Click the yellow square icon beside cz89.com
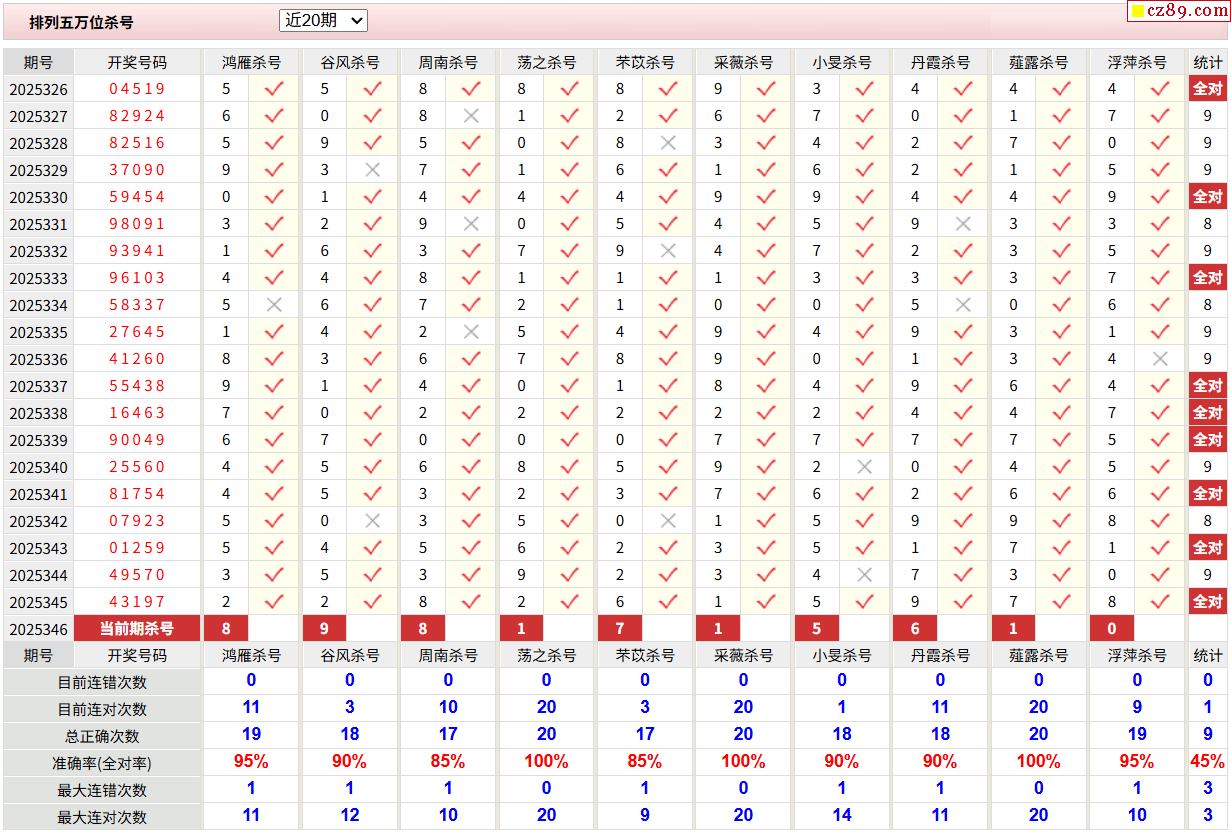 pyautogui.click(x=1138, y=12)
